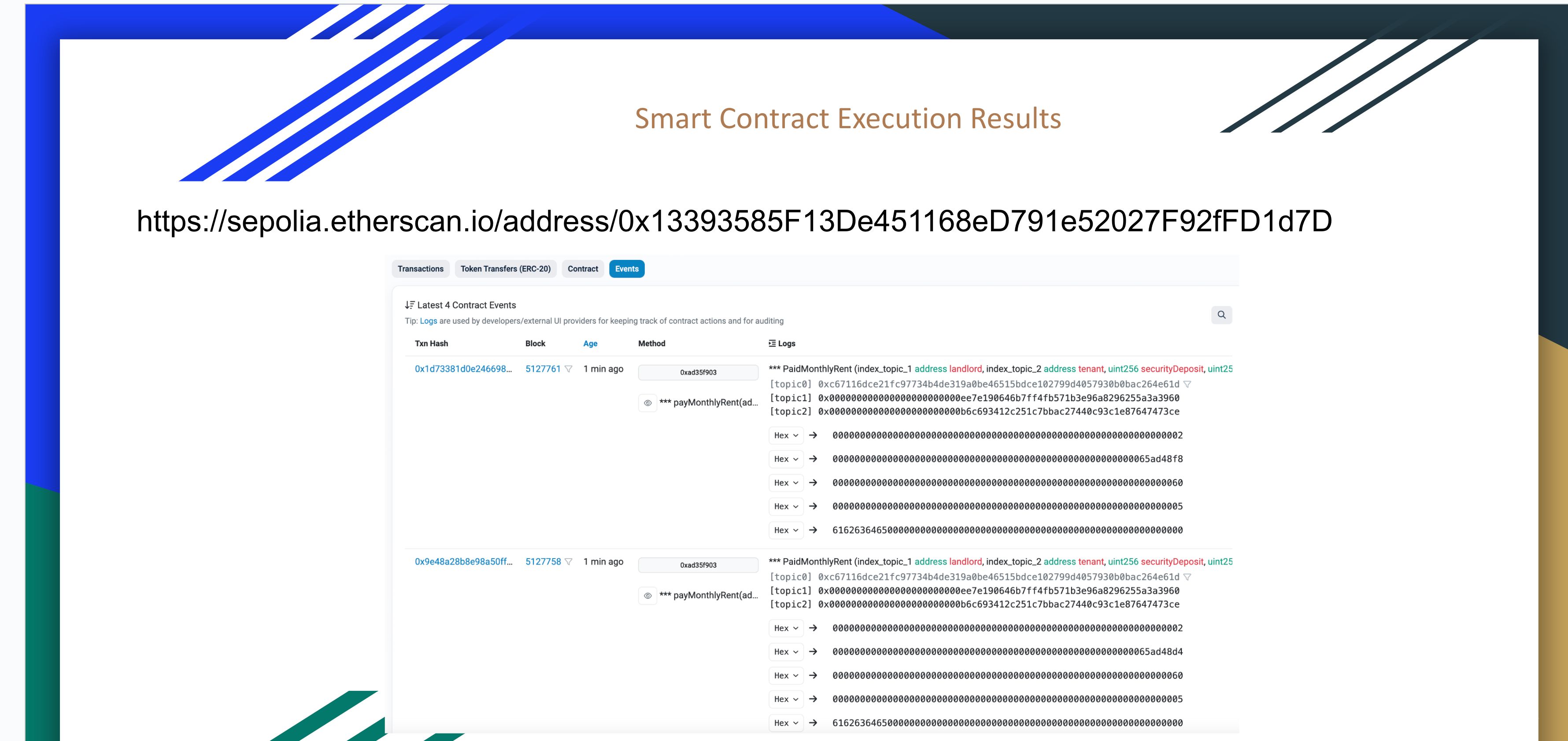The image size is (1568, 741).
Task: Open the search icon in Contract Events
Action: tap(1221, 315)
